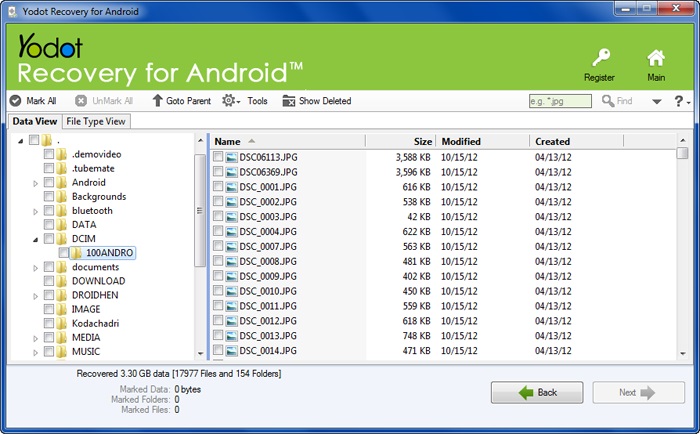Collapse the root tree node
The height and width of the screenshot is (434, 700).
[21, 142]
